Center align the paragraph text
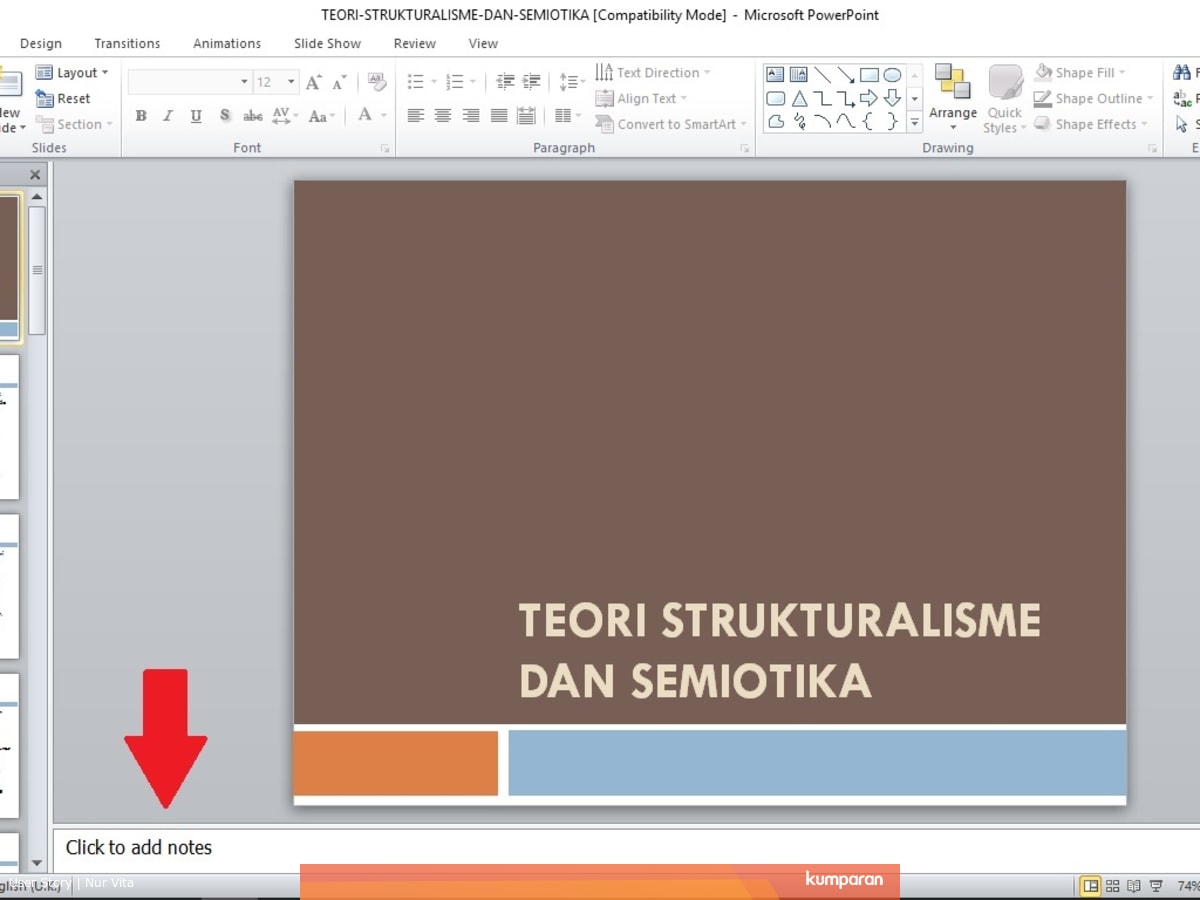The image size is (1200, 900). (443, 116)
